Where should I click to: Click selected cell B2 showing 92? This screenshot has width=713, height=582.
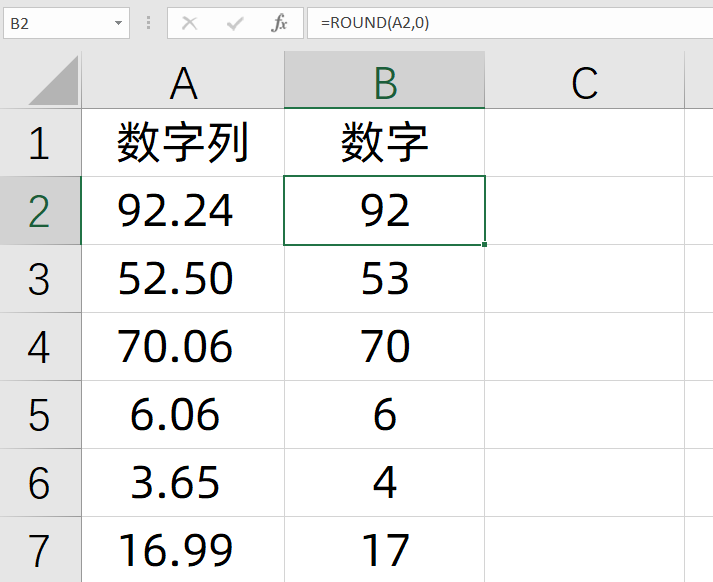(385, 211)
